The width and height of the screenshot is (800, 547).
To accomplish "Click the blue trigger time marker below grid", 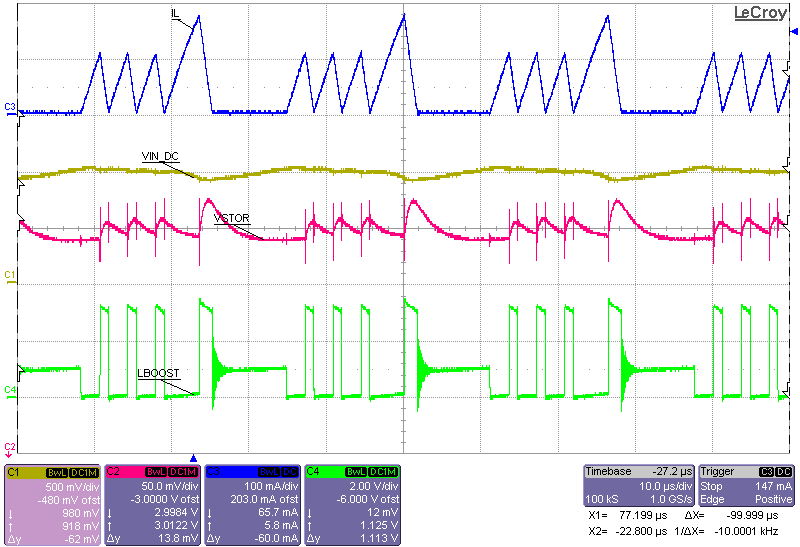I will 193,458.
